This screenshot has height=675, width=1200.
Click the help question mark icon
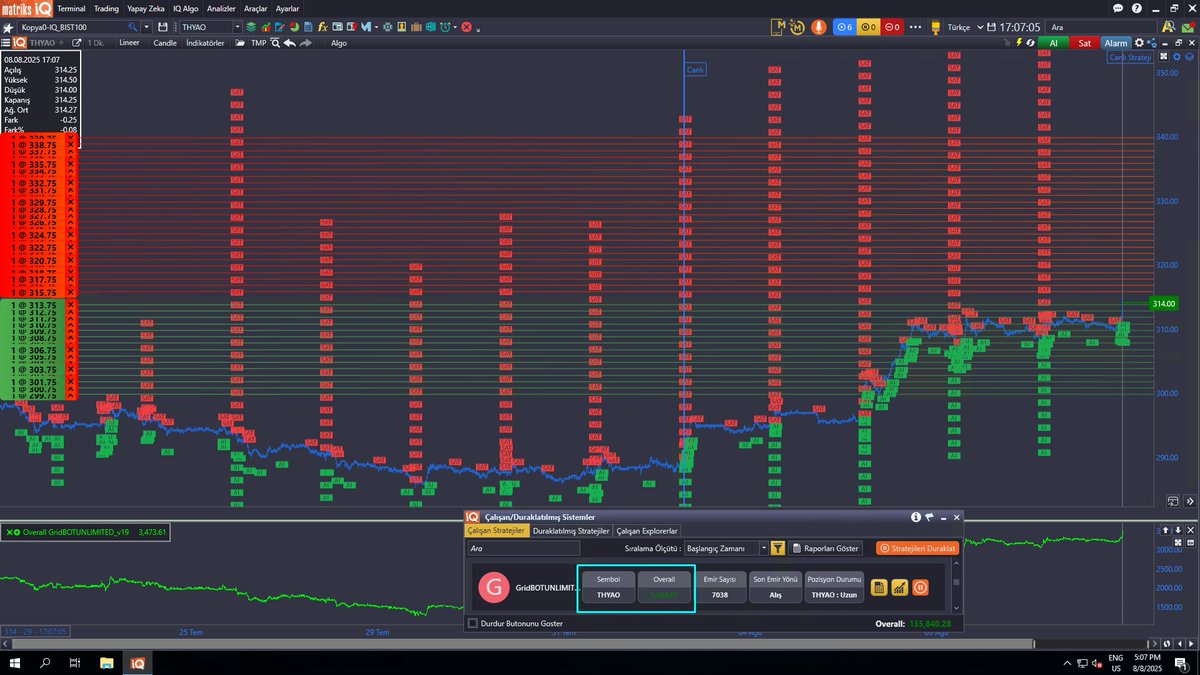tap(1137, 8)
